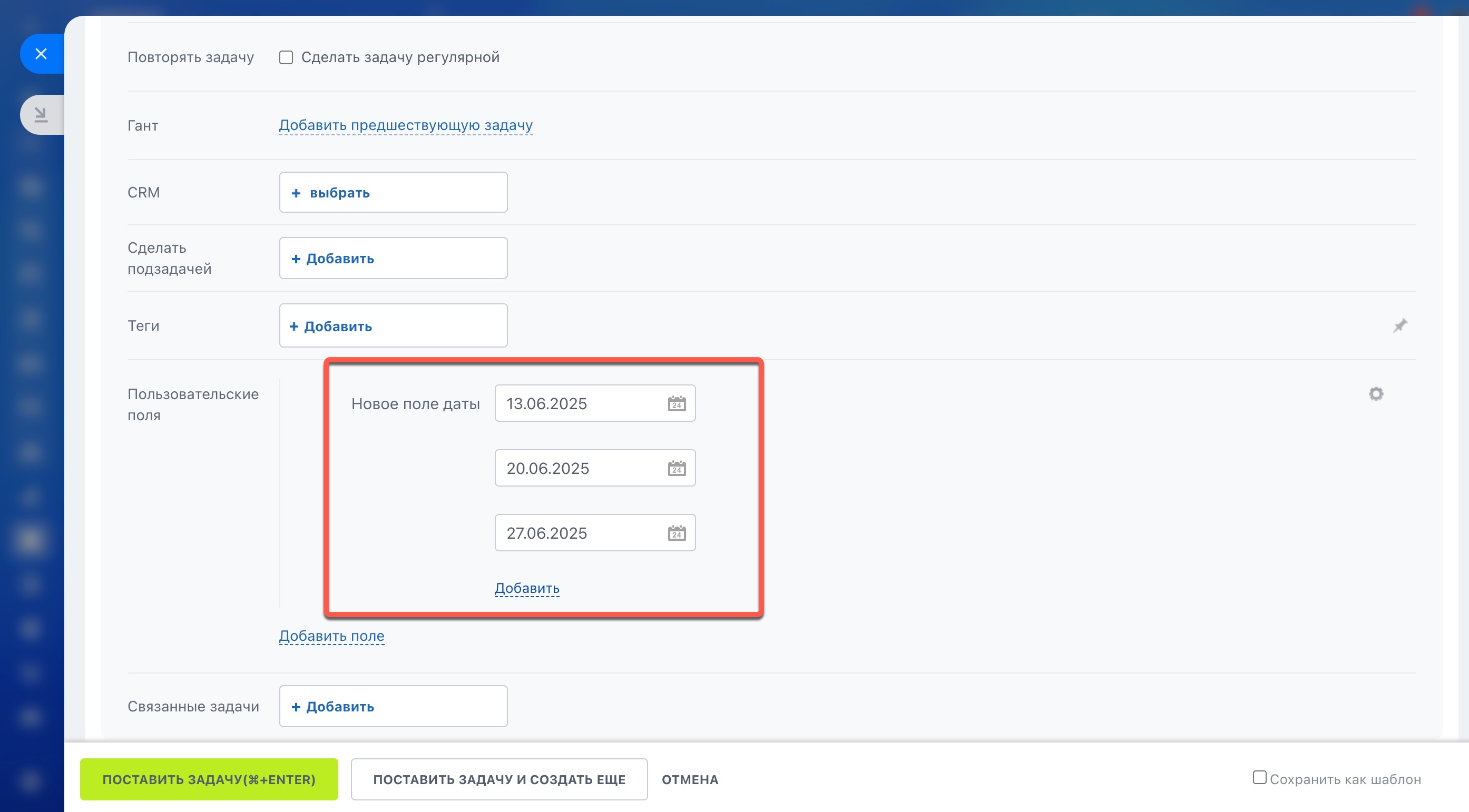Click the 27.06.2025 date field

(595, 533)
